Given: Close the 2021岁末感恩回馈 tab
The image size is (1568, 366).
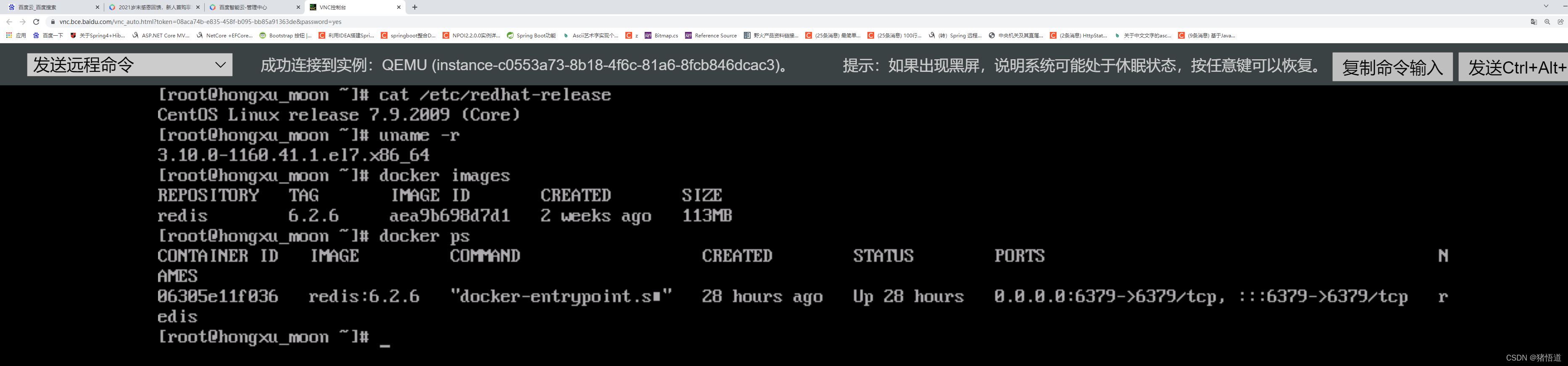Looking at the screenshot, I should tap(198, 7).
